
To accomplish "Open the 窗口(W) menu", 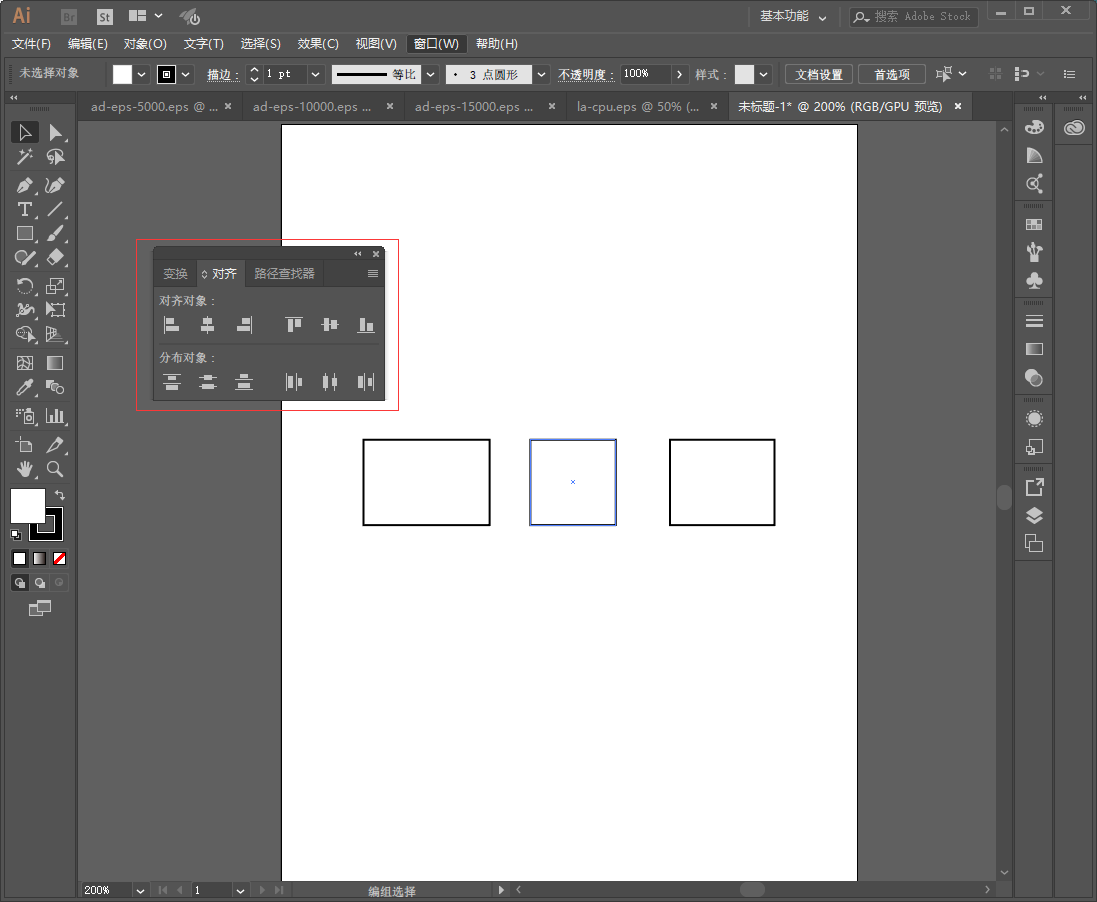I will (x=436, y=43).
